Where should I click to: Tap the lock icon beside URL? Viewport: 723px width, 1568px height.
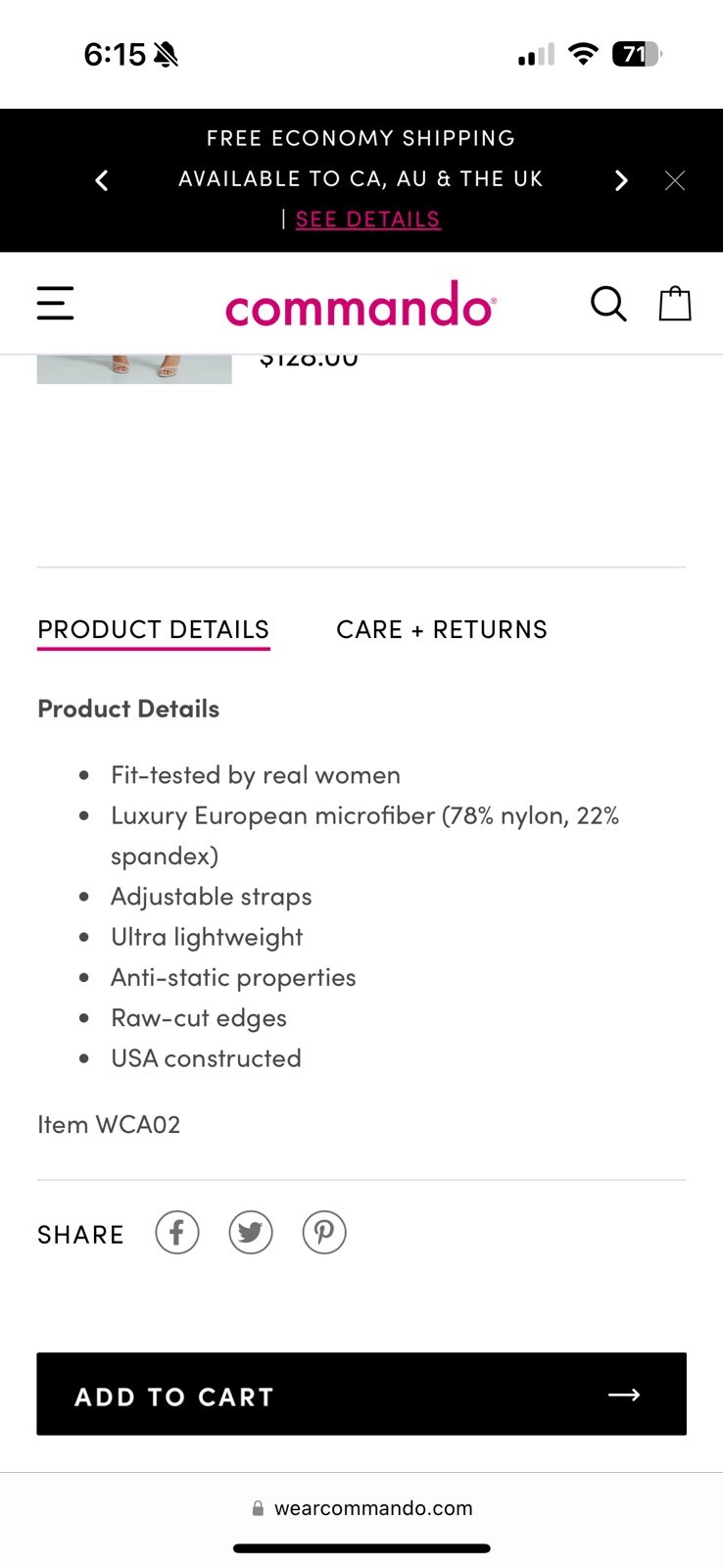(x=258, y=1508)
